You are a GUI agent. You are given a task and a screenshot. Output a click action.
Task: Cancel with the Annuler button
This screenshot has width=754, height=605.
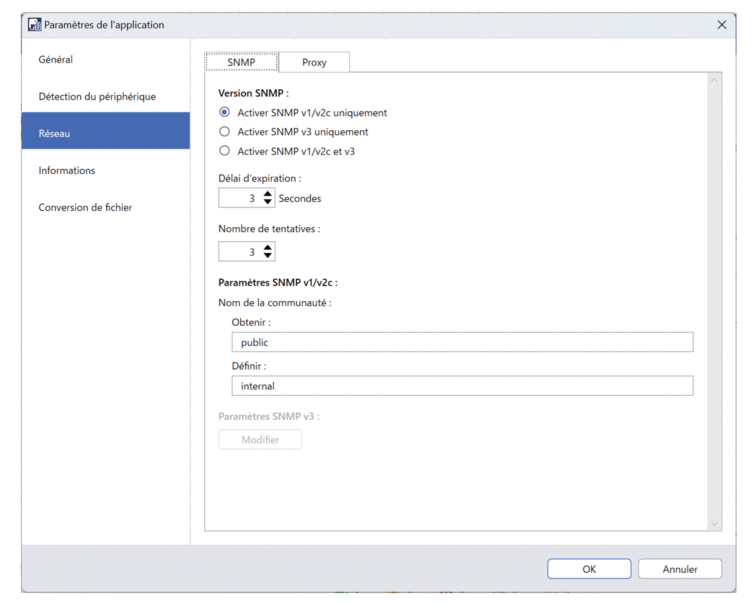pyautogui.click(x=680, y=569)
